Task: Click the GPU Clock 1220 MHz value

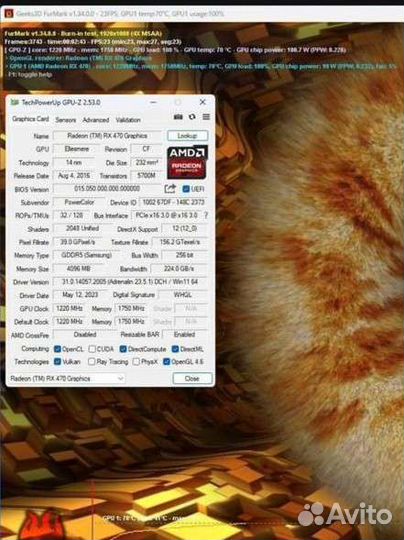Action: click(69, 309)
